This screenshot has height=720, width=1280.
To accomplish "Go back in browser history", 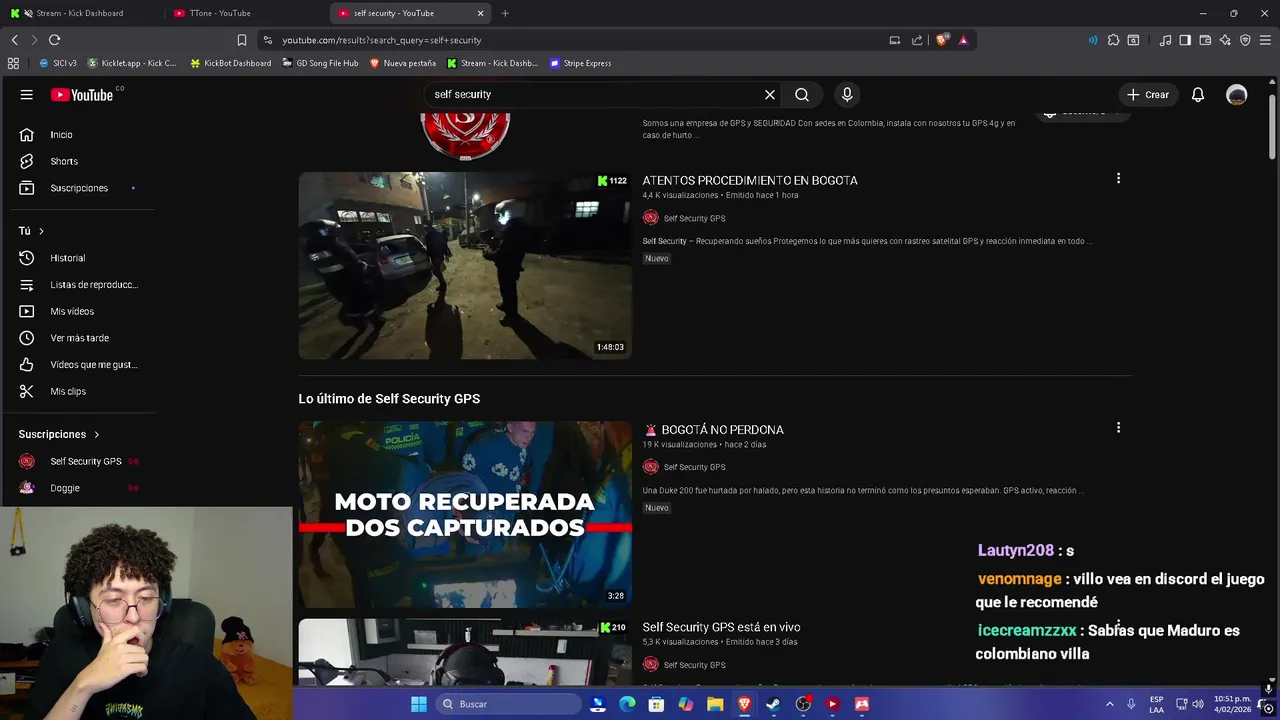I will coord(14,40).
